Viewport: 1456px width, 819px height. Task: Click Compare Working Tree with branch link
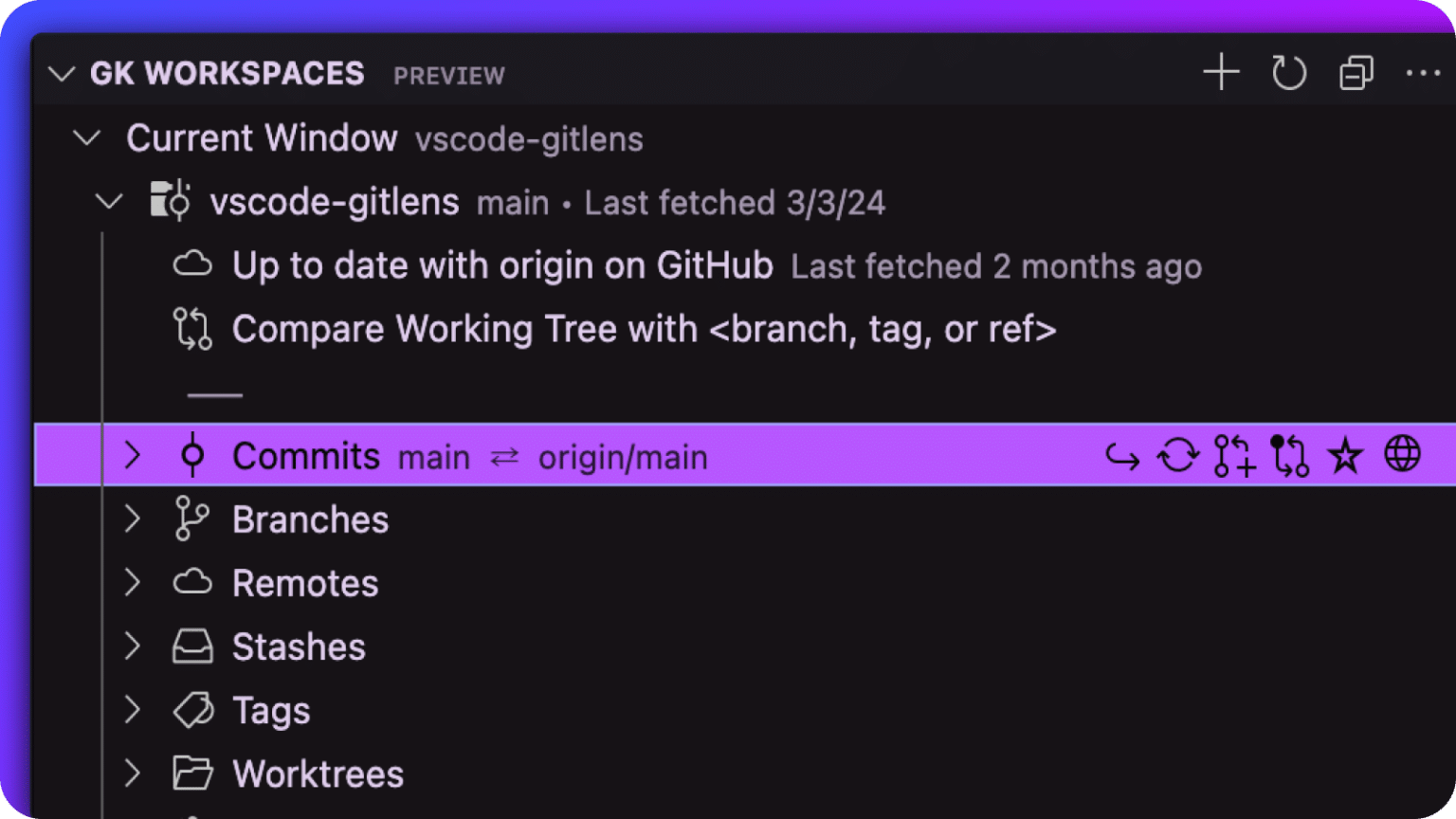(x=645, y=329)
